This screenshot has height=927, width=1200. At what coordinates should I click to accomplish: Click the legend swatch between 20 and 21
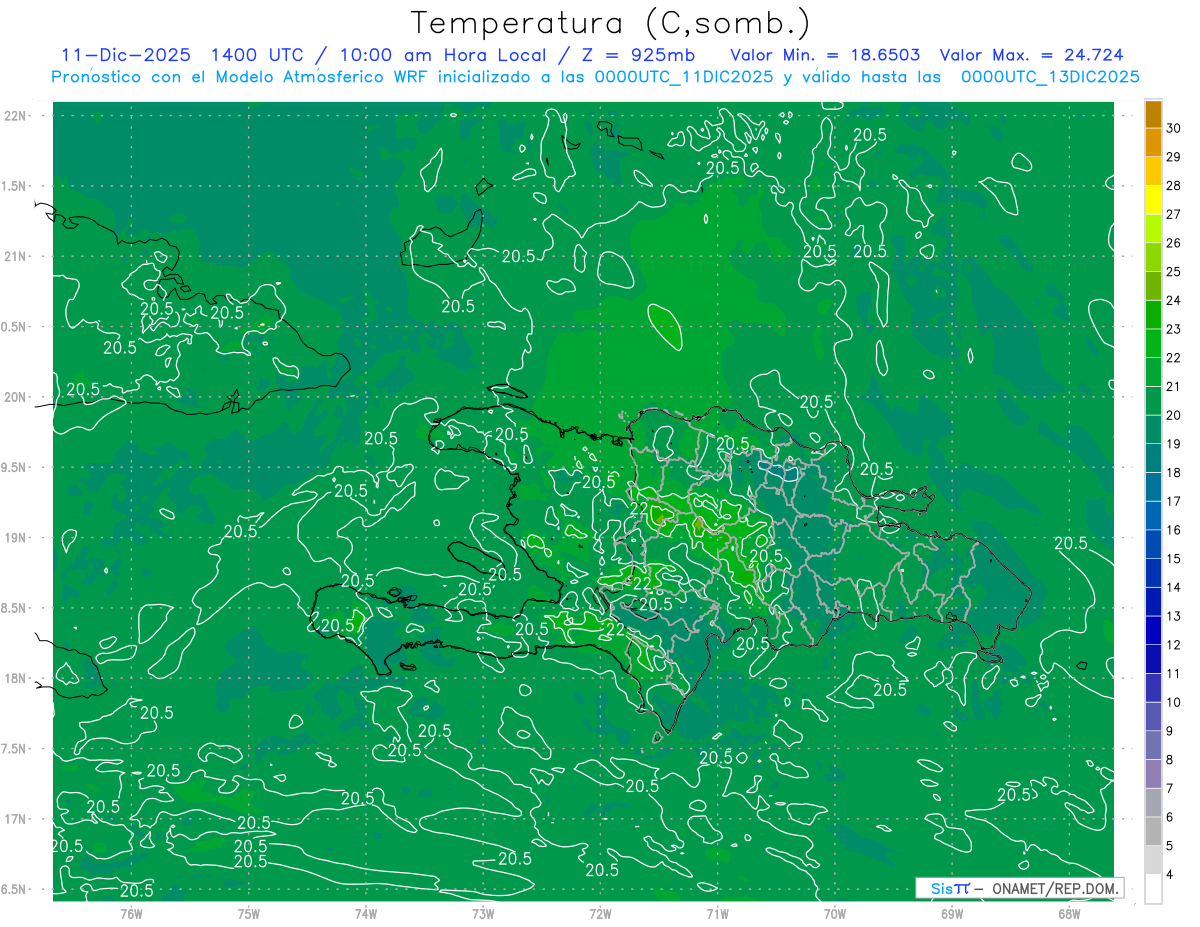click(1154, 401)
